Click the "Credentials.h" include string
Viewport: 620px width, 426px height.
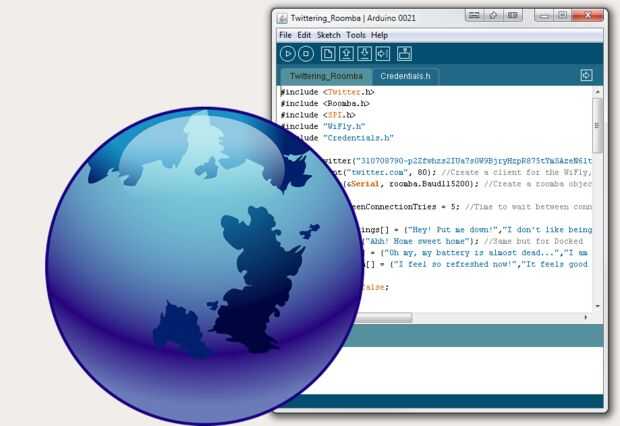coord(358,138)
